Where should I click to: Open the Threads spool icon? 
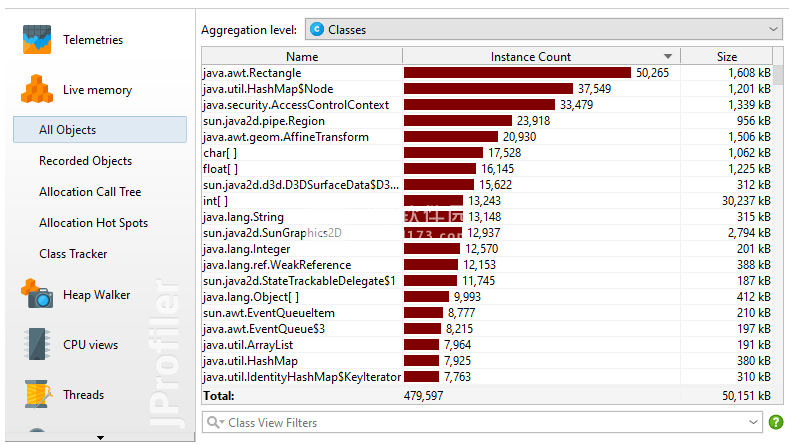pyautogui.click(x=38, y=394)
